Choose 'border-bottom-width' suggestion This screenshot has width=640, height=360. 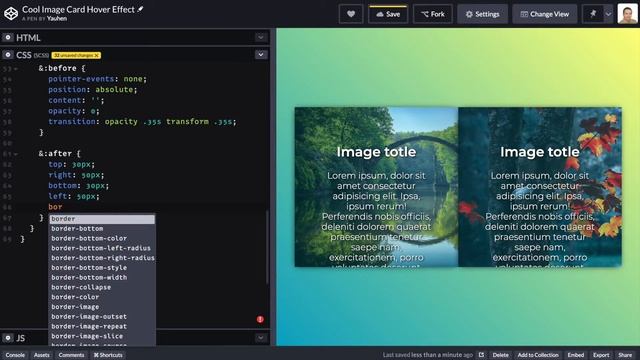(102, 278)
